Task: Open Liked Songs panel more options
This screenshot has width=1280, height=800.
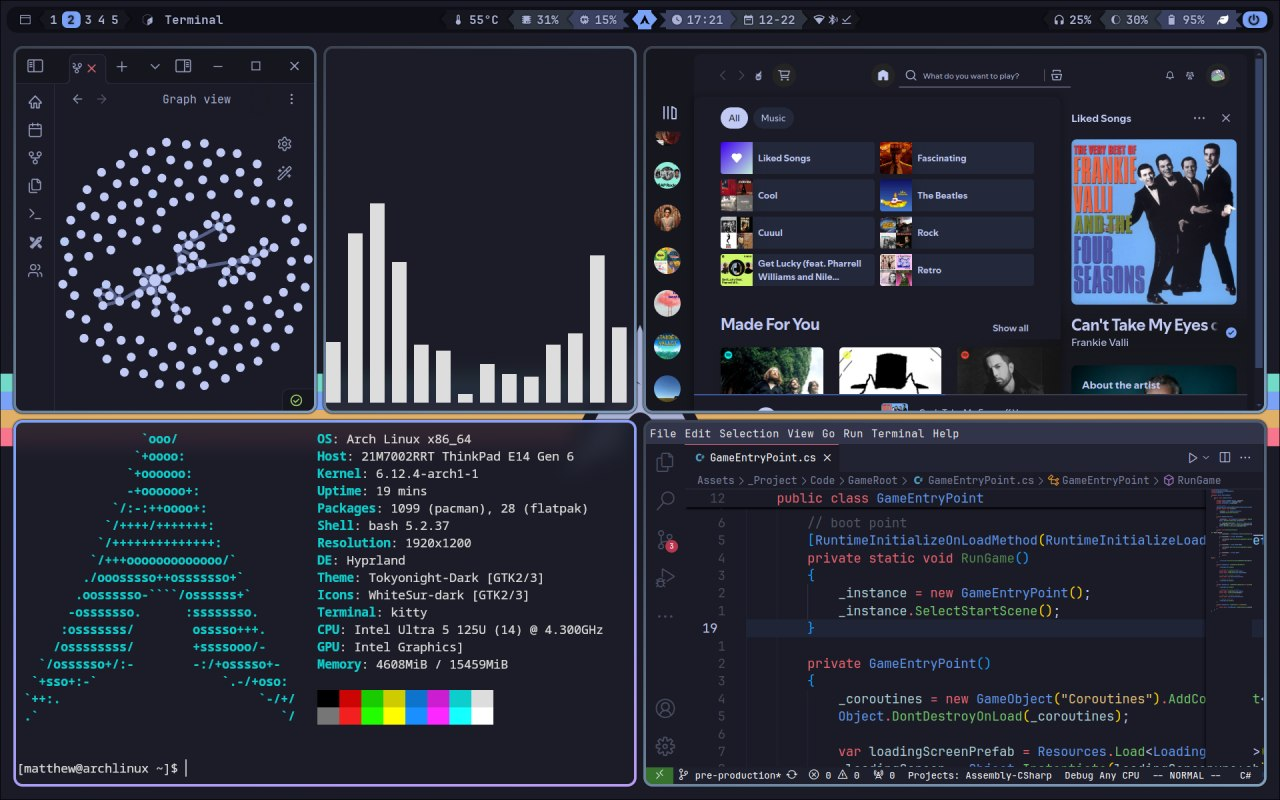Action: 1199,118
